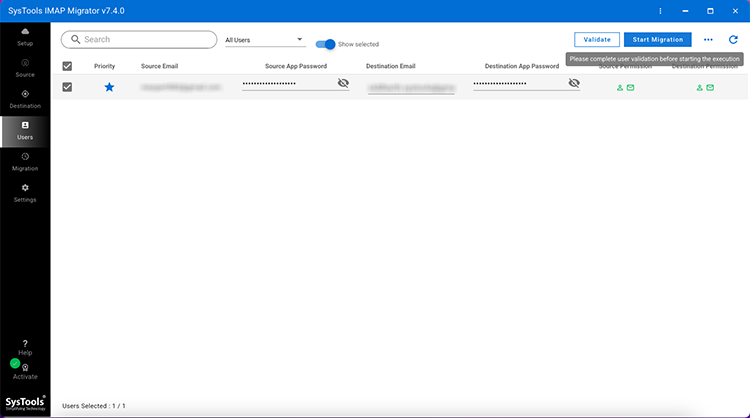
Task: Click the destination email field
Action: point(411,88)
